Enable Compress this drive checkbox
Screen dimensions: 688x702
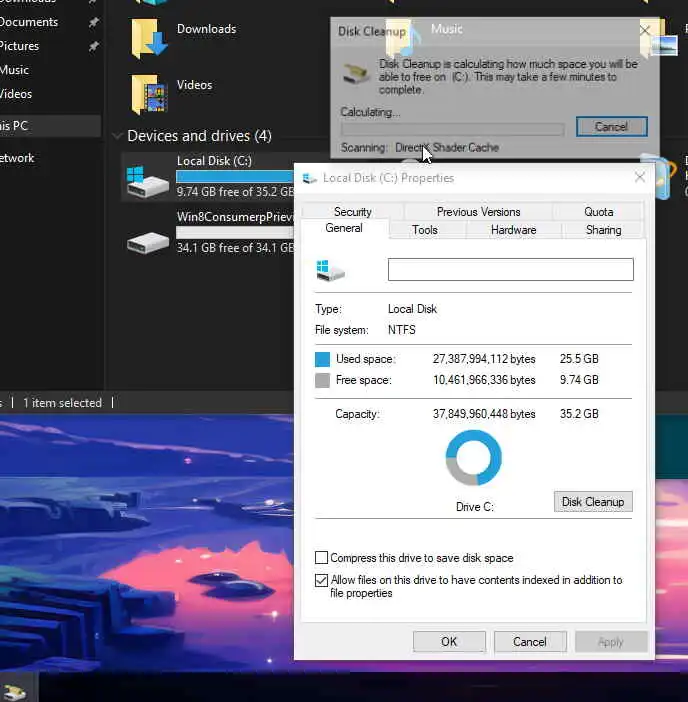[321, 557]
